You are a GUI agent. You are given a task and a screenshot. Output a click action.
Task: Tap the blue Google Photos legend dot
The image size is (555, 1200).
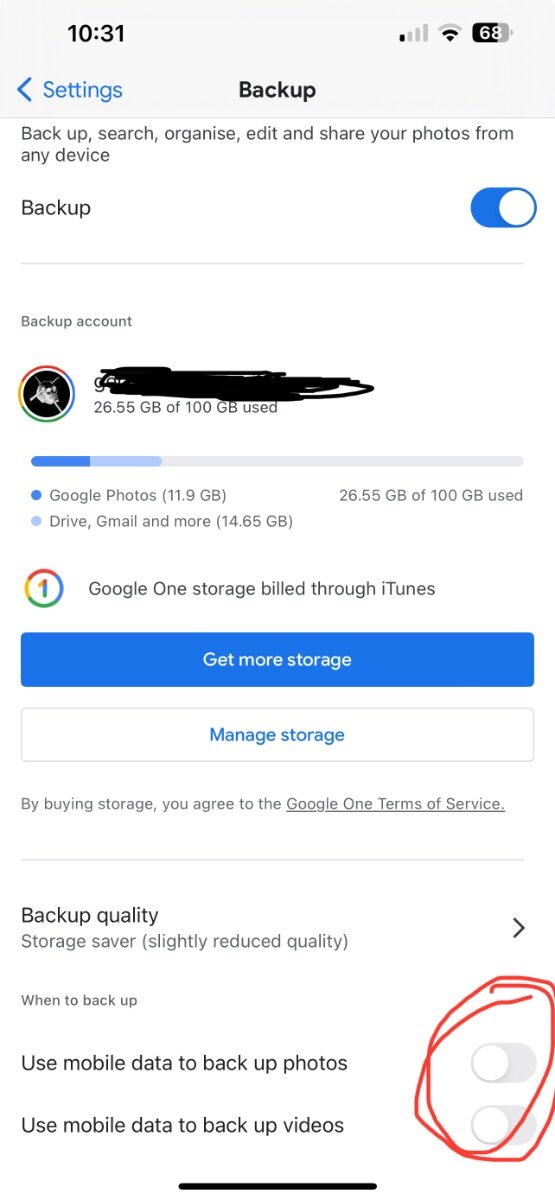click(x=36, y=495)
